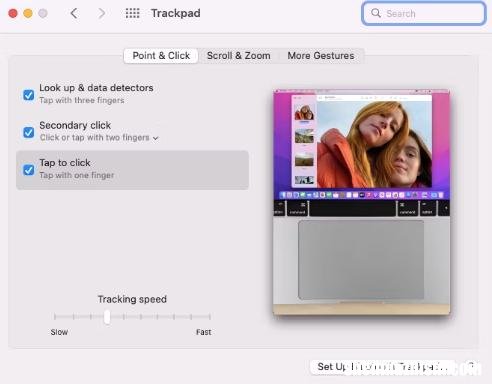The image size is (492, 384).
Task: Click the Set Up Bluetooth Trackpad button
Action: pyautogui.click(x=383, y=367)
